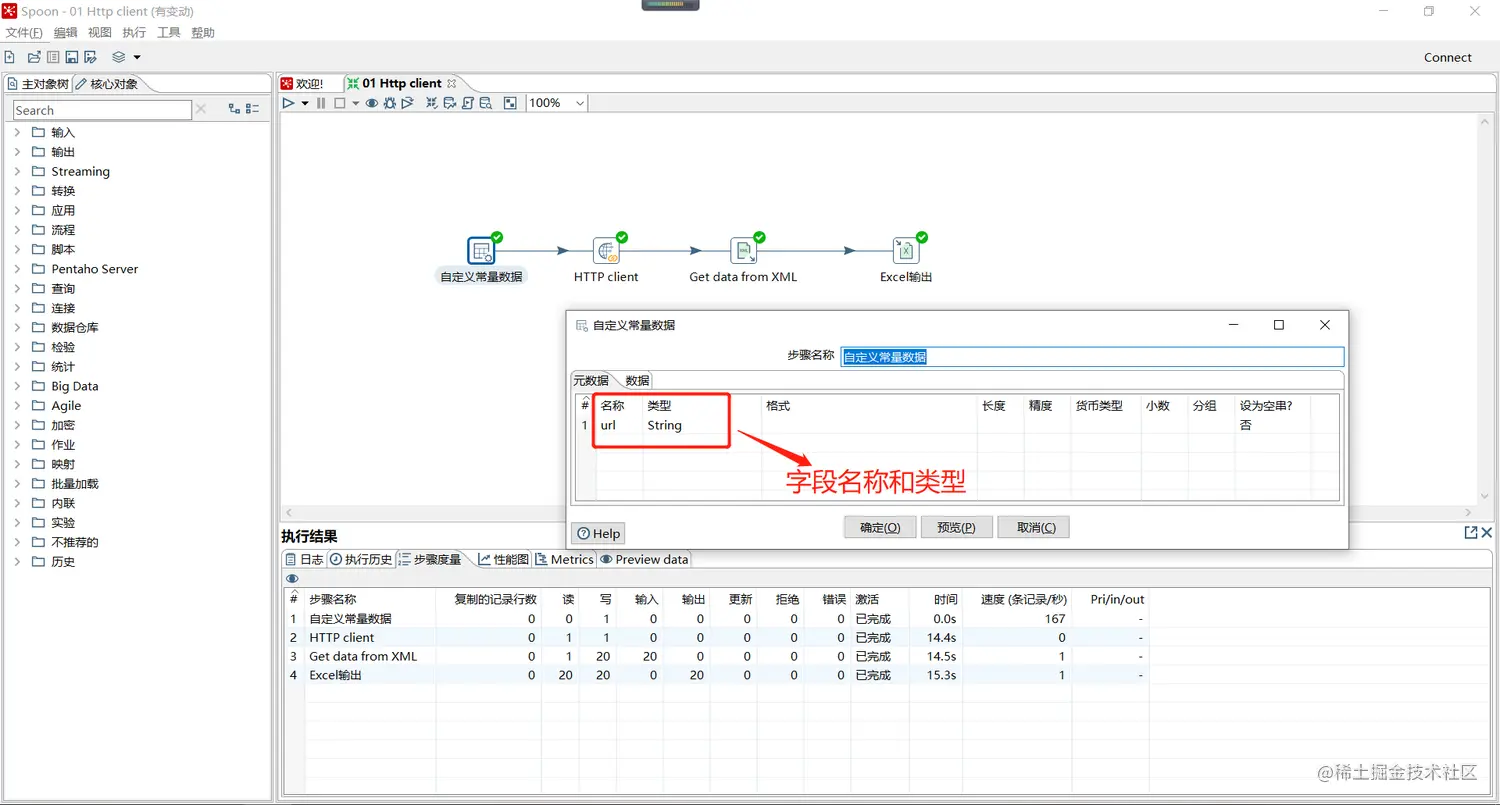Switch to the 数据 tab in dialog
Image resolution: width=1500 pixels, height=805 pixels.
[637, 380]
